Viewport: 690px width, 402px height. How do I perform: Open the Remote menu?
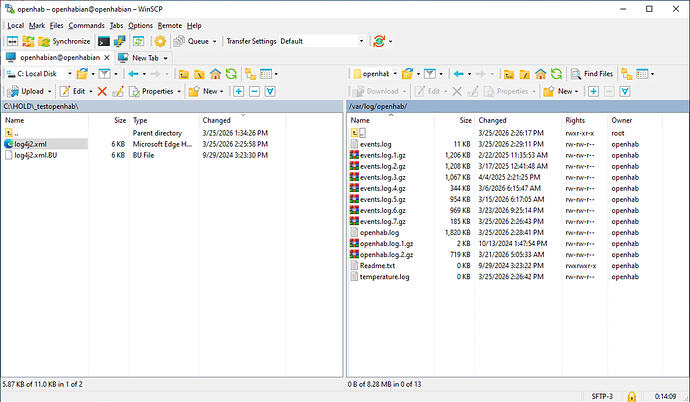pos(170,26)
